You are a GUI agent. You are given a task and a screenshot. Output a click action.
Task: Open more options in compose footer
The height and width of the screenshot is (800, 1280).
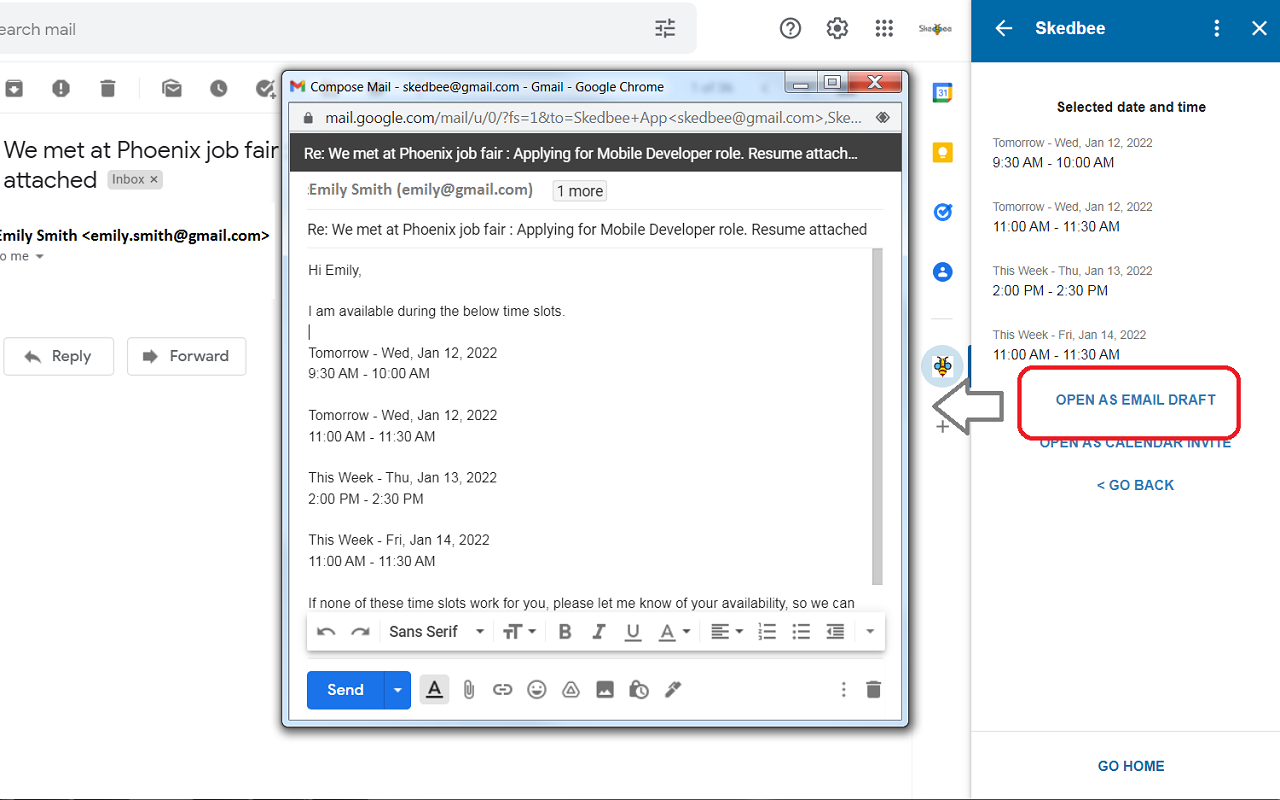pos(843,690)
